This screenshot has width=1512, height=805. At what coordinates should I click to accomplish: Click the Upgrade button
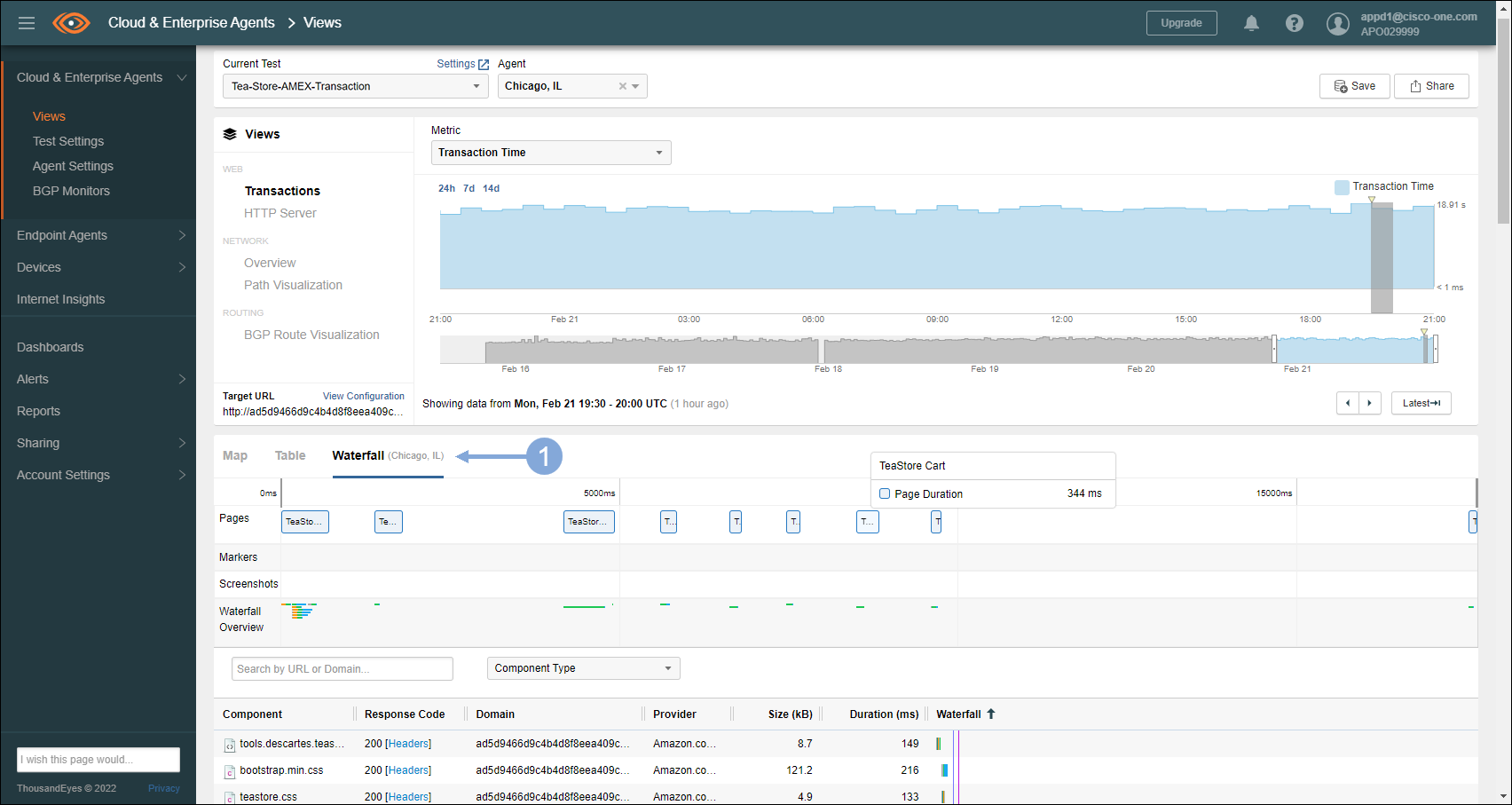tap(1181, 23)
